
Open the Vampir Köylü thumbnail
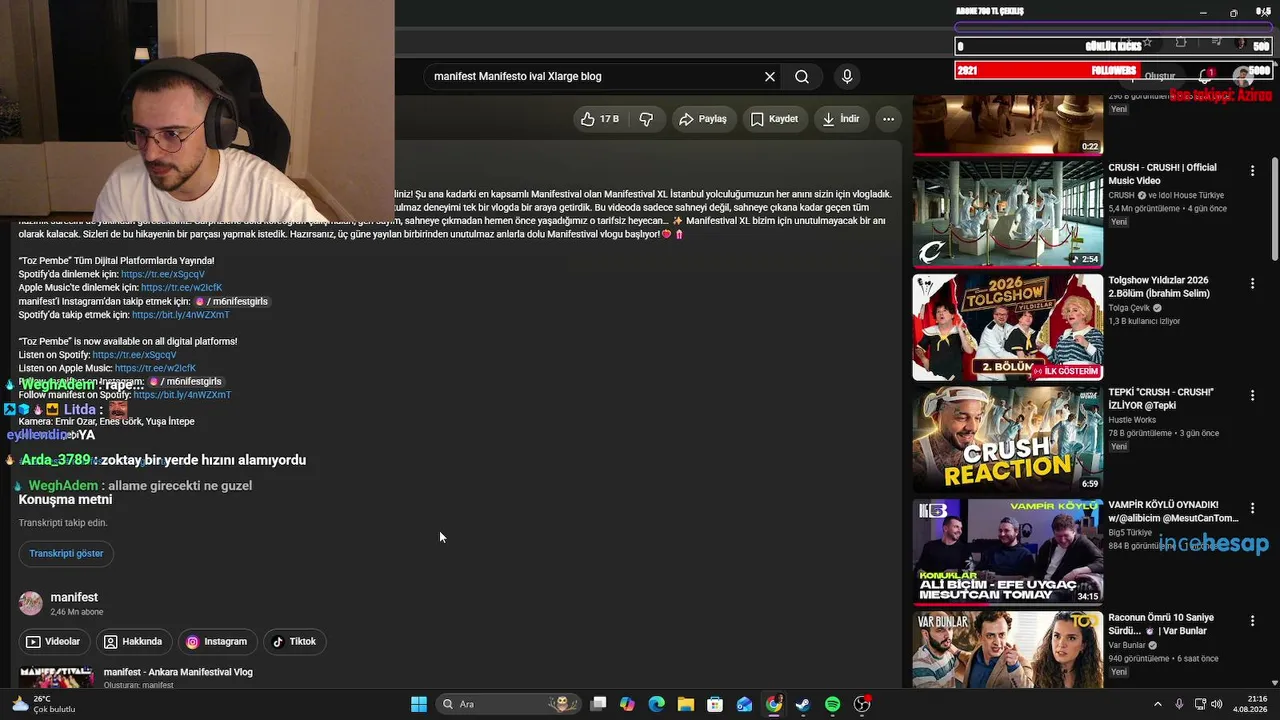[1007, 552]
